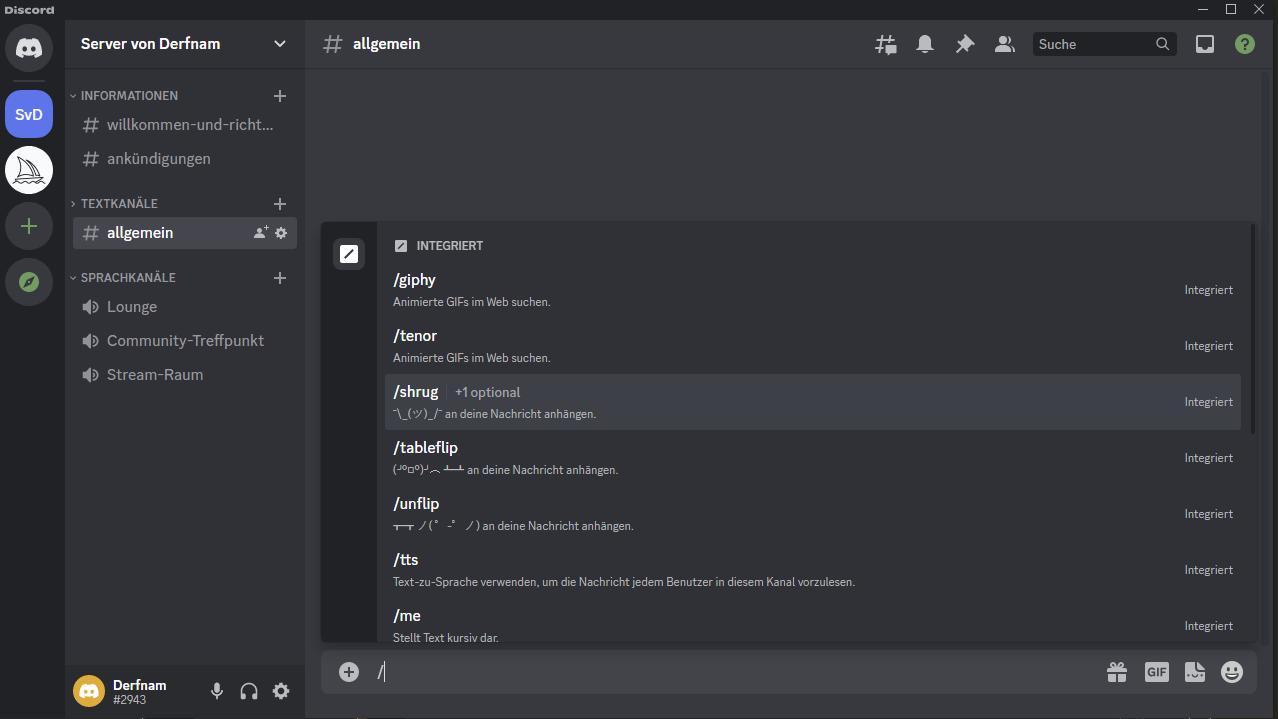1278x719 pixels.
Task: Select /tenor command
Action: point(813,346)
